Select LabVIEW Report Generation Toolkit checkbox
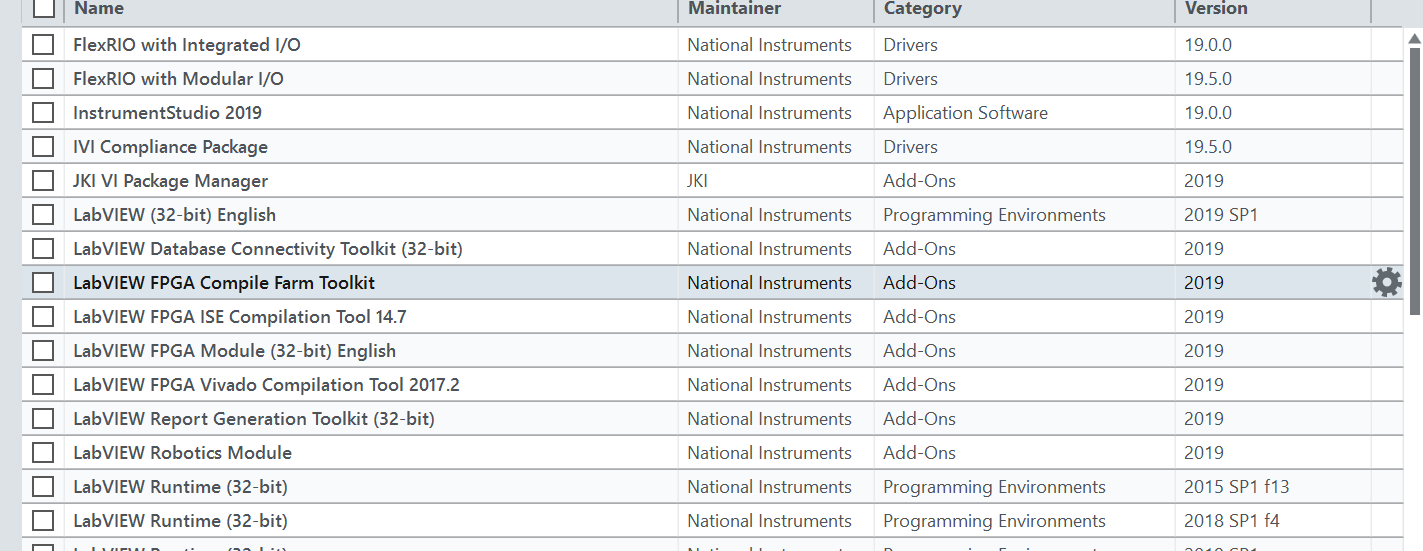The width and height of the screenshot is (1423, 551). tap(43, 419)
